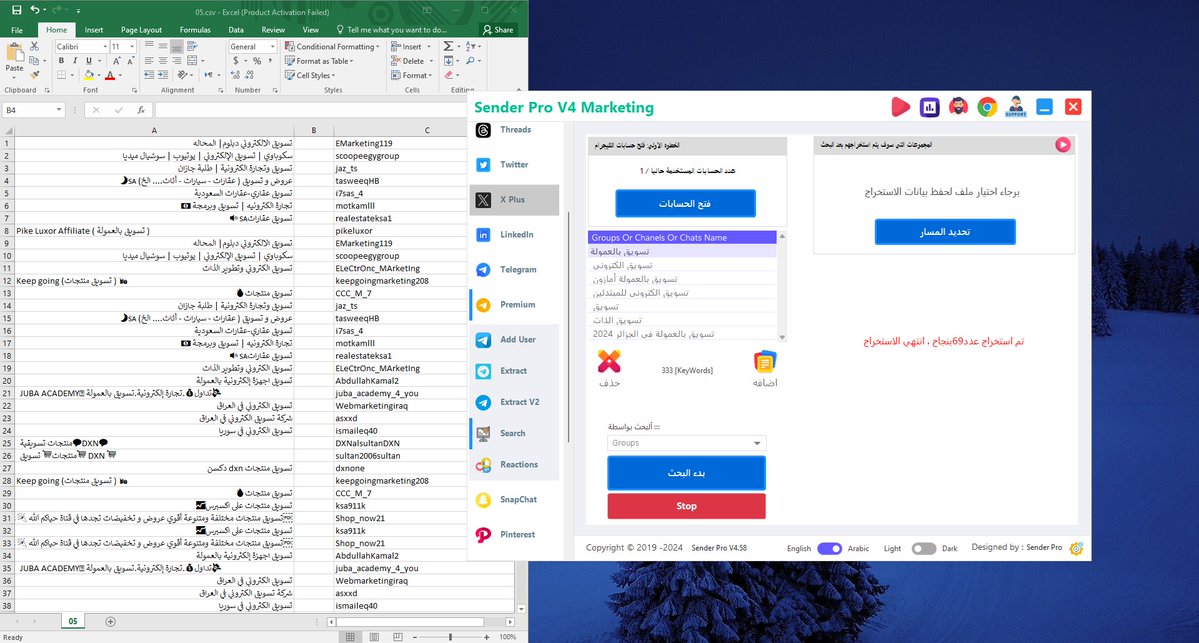Image resolution: width=1199 pixels, height=643 pixels.
Task: Switch to the Review ribbon tab
Action: tap(273, 30)
